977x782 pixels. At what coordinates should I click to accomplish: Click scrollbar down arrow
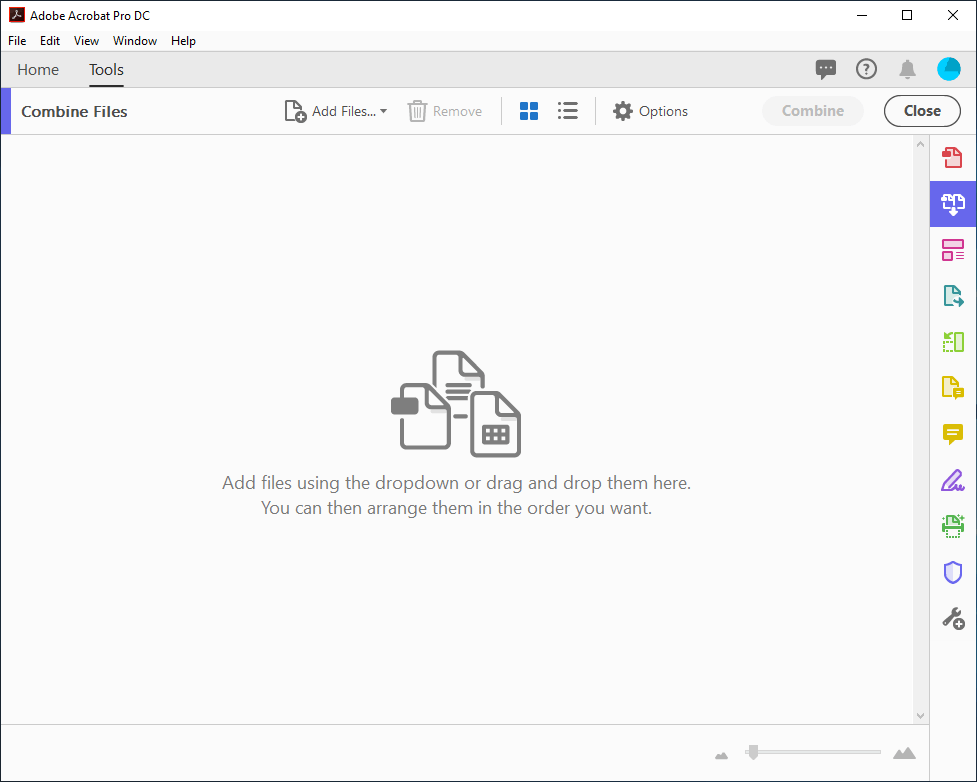pyautogui.click(x=920, y=716)
